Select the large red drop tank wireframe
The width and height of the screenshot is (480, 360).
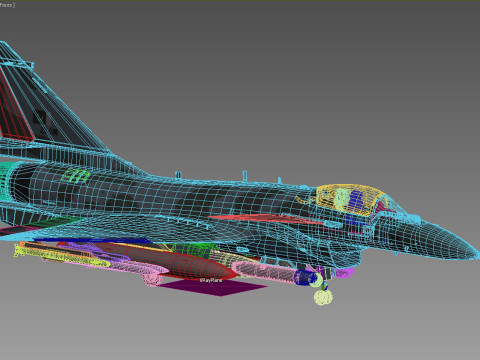click(167, 260)
